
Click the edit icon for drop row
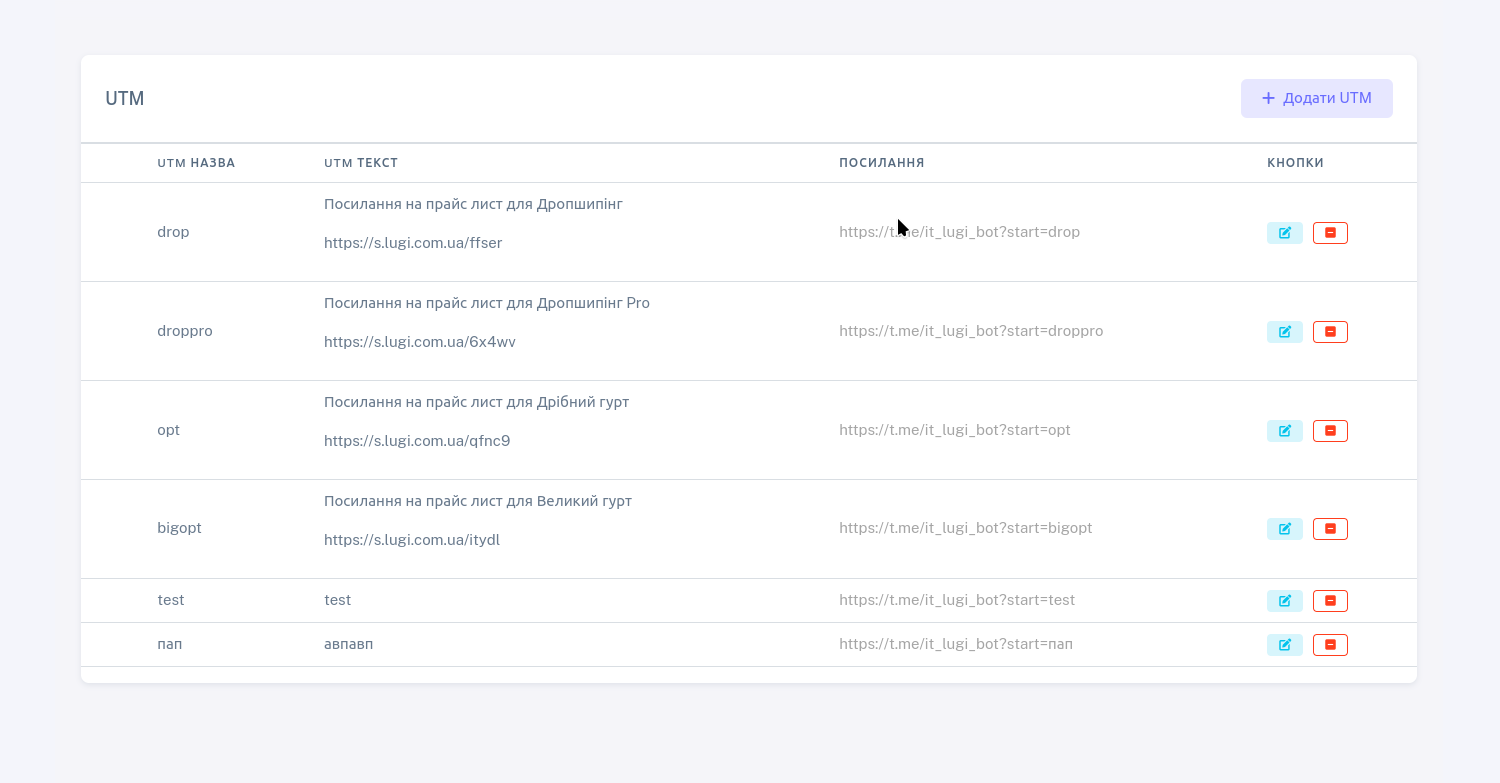click(1284, 233)
